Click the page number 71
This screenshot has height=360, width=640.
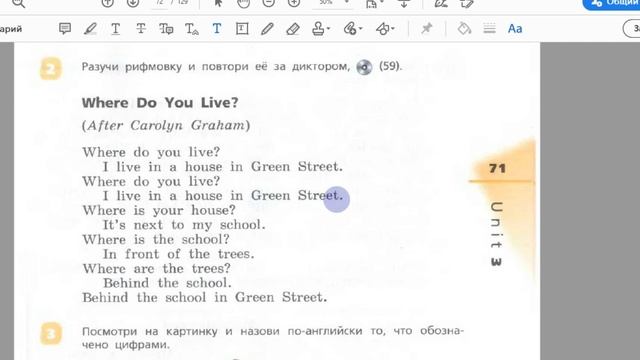click(x=497, y=168)
